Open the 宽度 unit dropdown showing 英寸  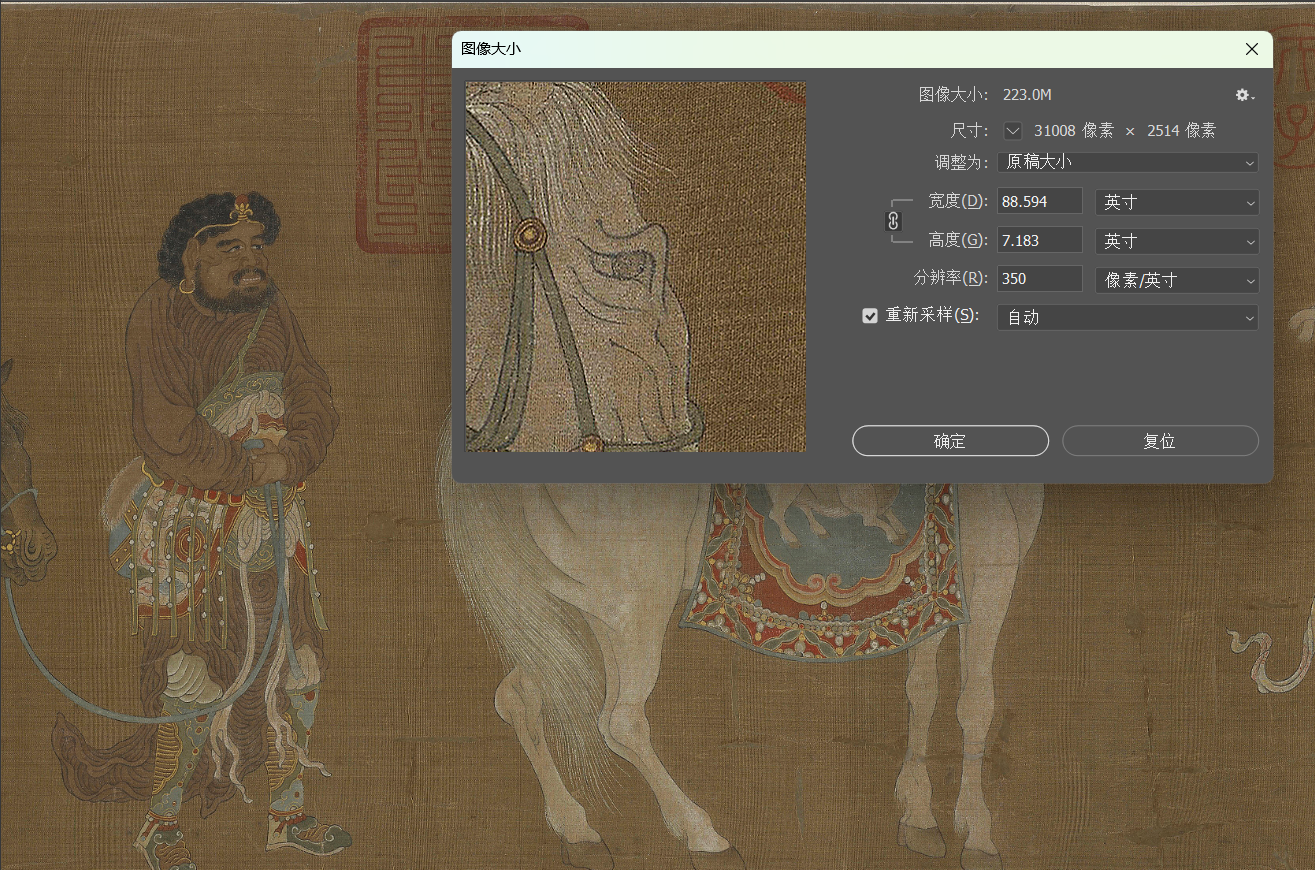tap(1176, 202)
